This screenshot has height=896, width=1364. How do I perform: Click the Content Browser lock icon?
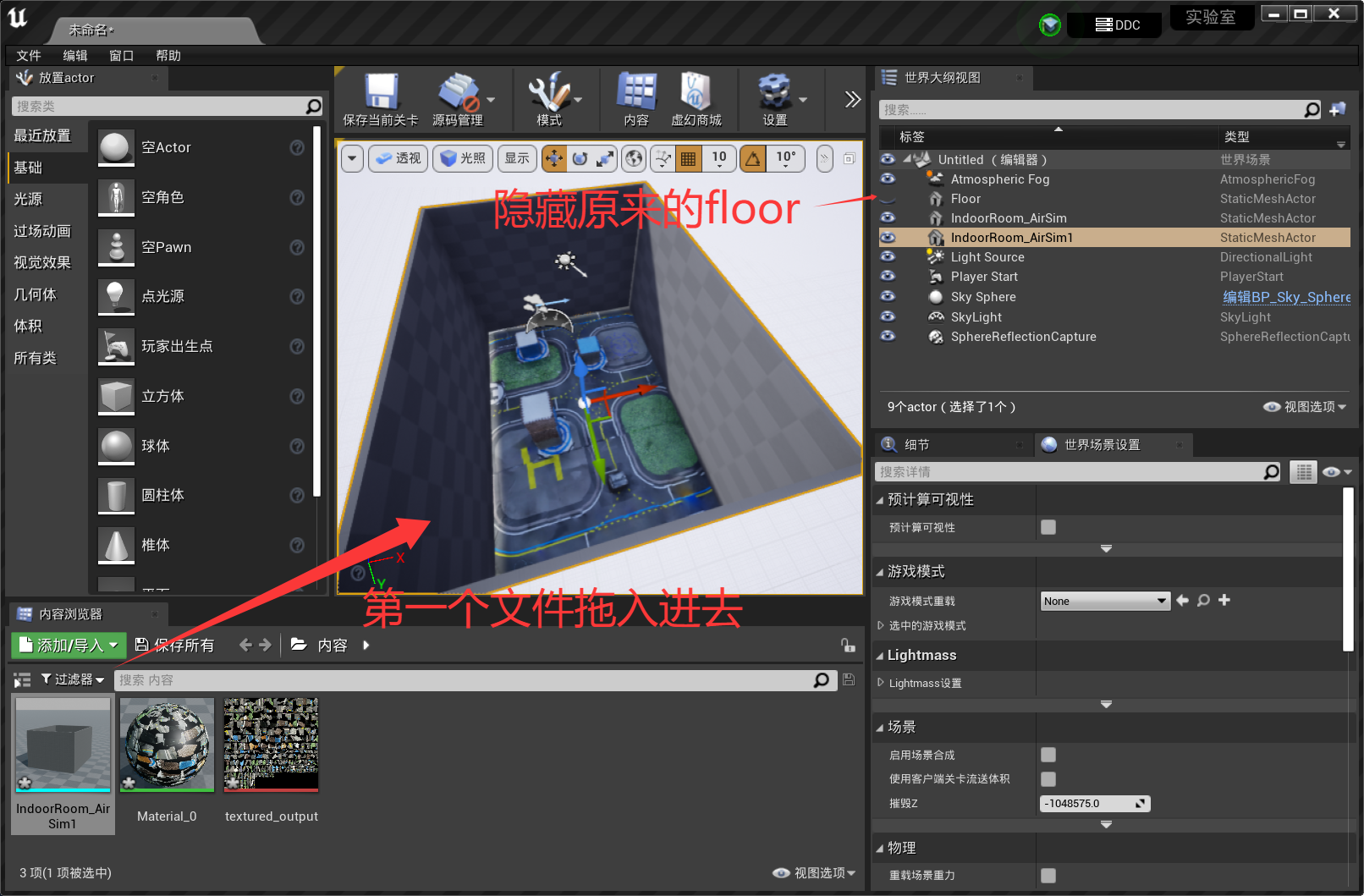[848, 646]
